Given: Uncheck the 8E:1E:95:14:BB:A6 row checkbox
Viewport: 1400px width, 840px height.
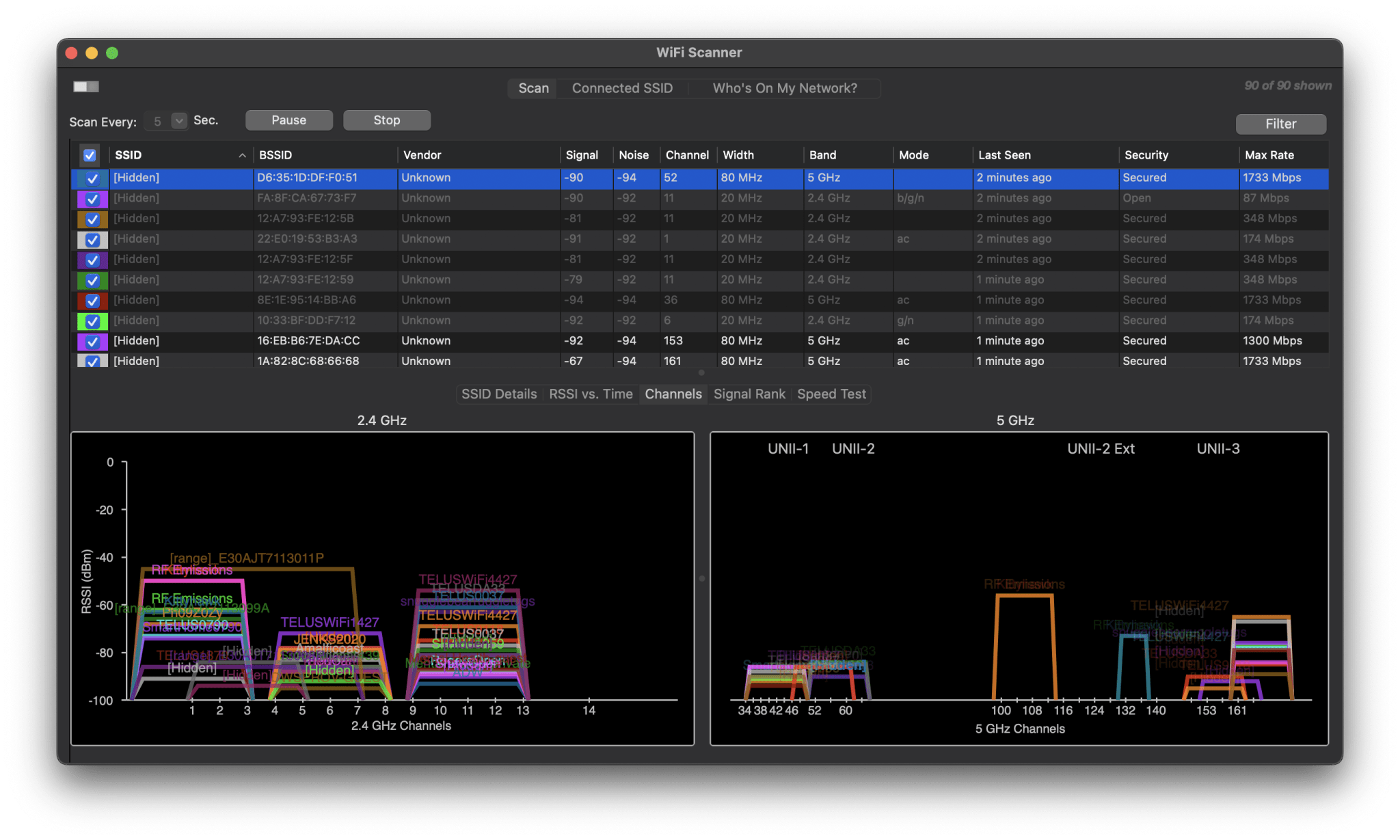Looking at the screenshot, I should pyautogui.click(x=92, y=301).
